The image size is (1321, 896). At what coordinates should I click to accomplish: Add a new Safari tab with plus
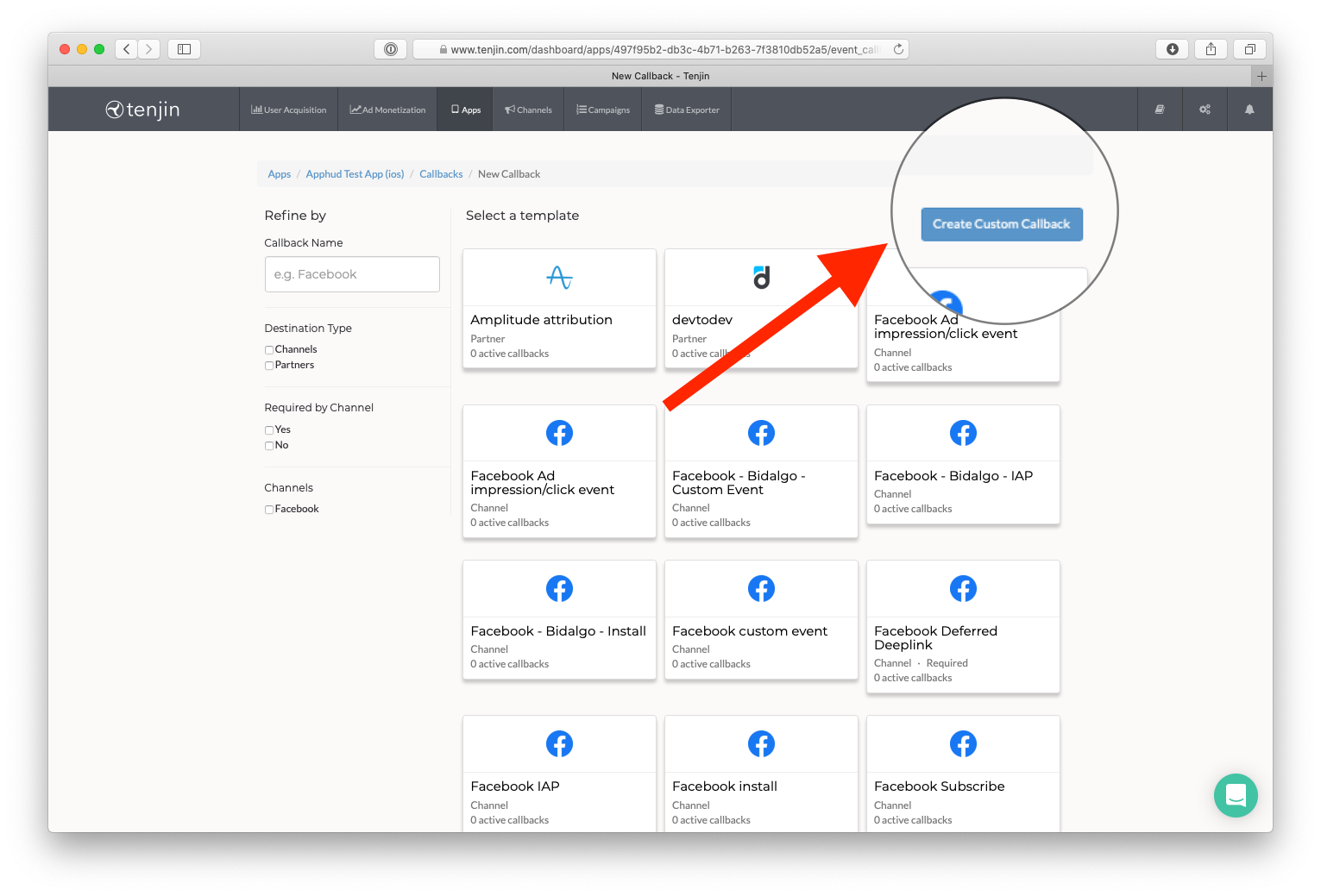(x=1261, y=76)
